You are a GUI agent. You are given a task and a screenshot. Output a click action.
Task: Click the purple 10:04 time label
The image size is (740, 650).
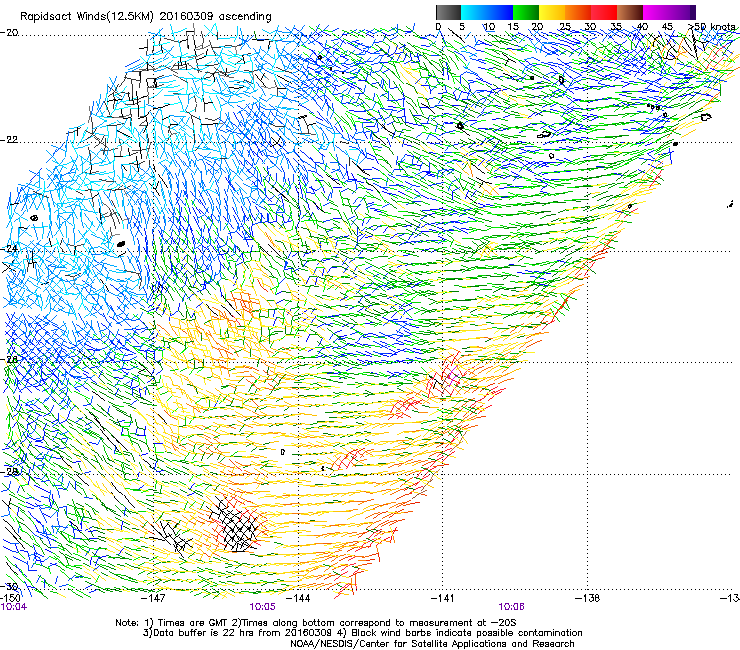click(x=14, y=607)
